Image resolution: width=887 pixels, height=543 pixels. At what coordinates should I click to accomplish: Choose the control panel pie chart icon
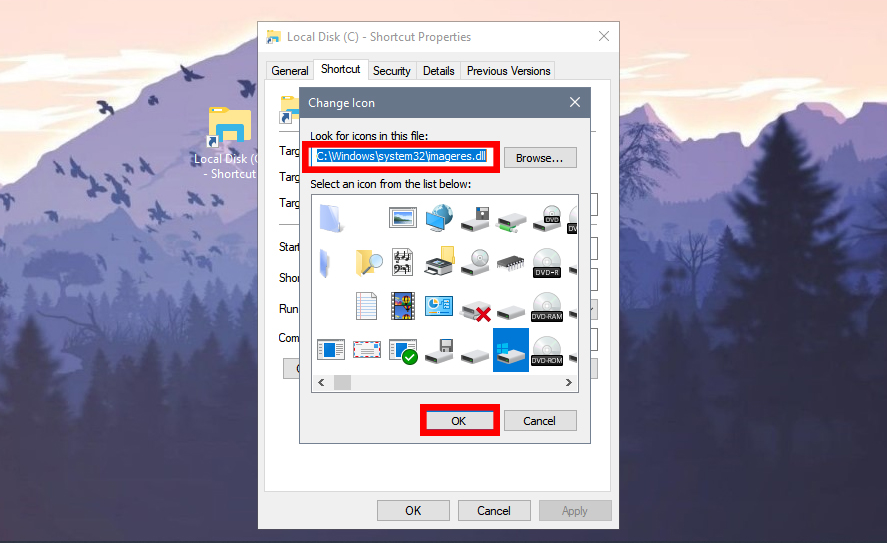click(439, 306)
